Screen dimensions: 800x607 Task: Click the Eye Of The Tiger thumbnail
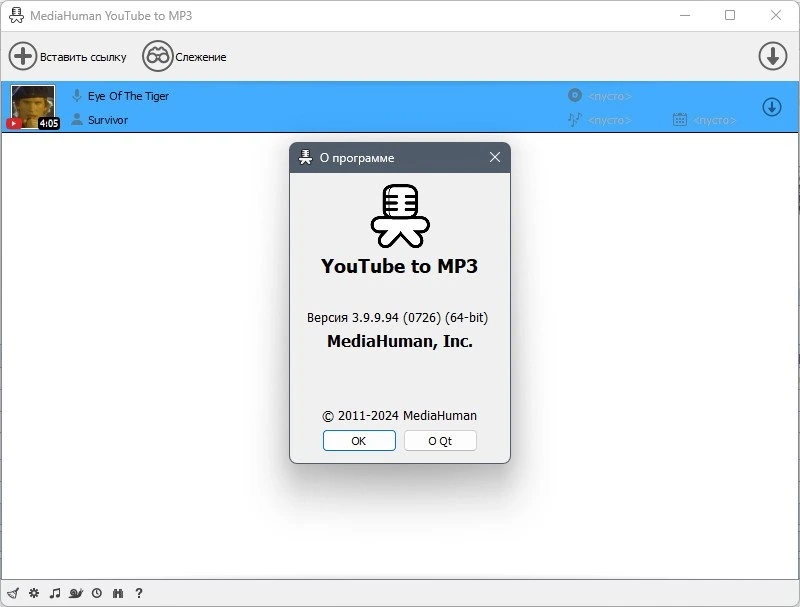point(33,107)
